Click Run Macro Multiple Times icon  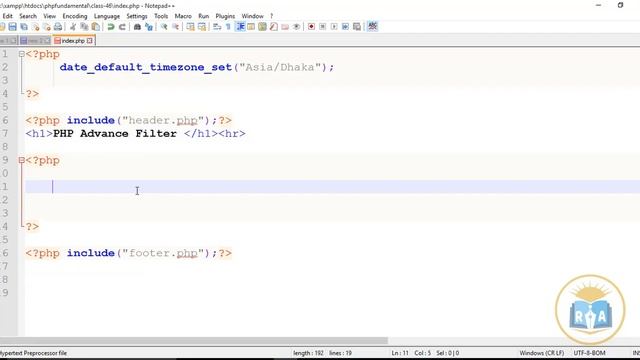tap(345, 27)
